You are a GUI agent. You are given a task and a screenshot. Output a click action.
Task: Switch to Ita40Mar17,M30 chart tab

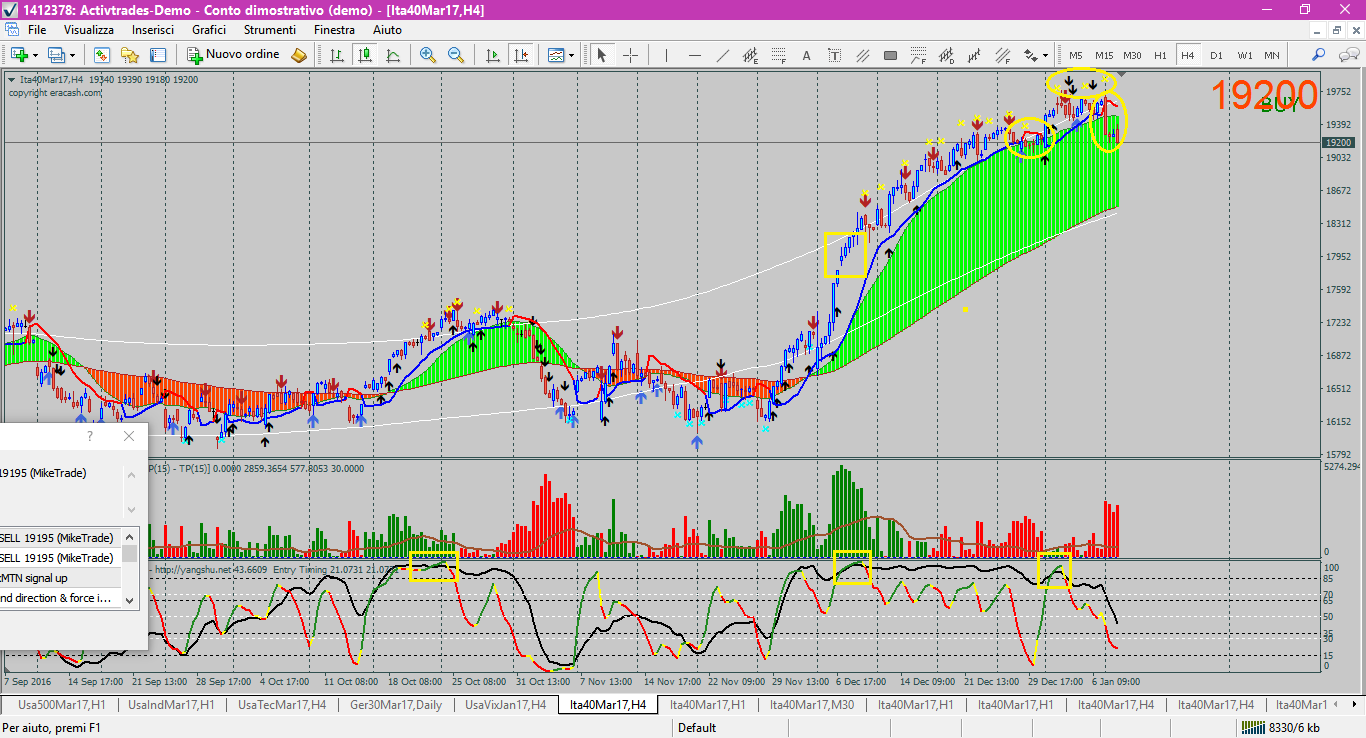coord(811,705)
